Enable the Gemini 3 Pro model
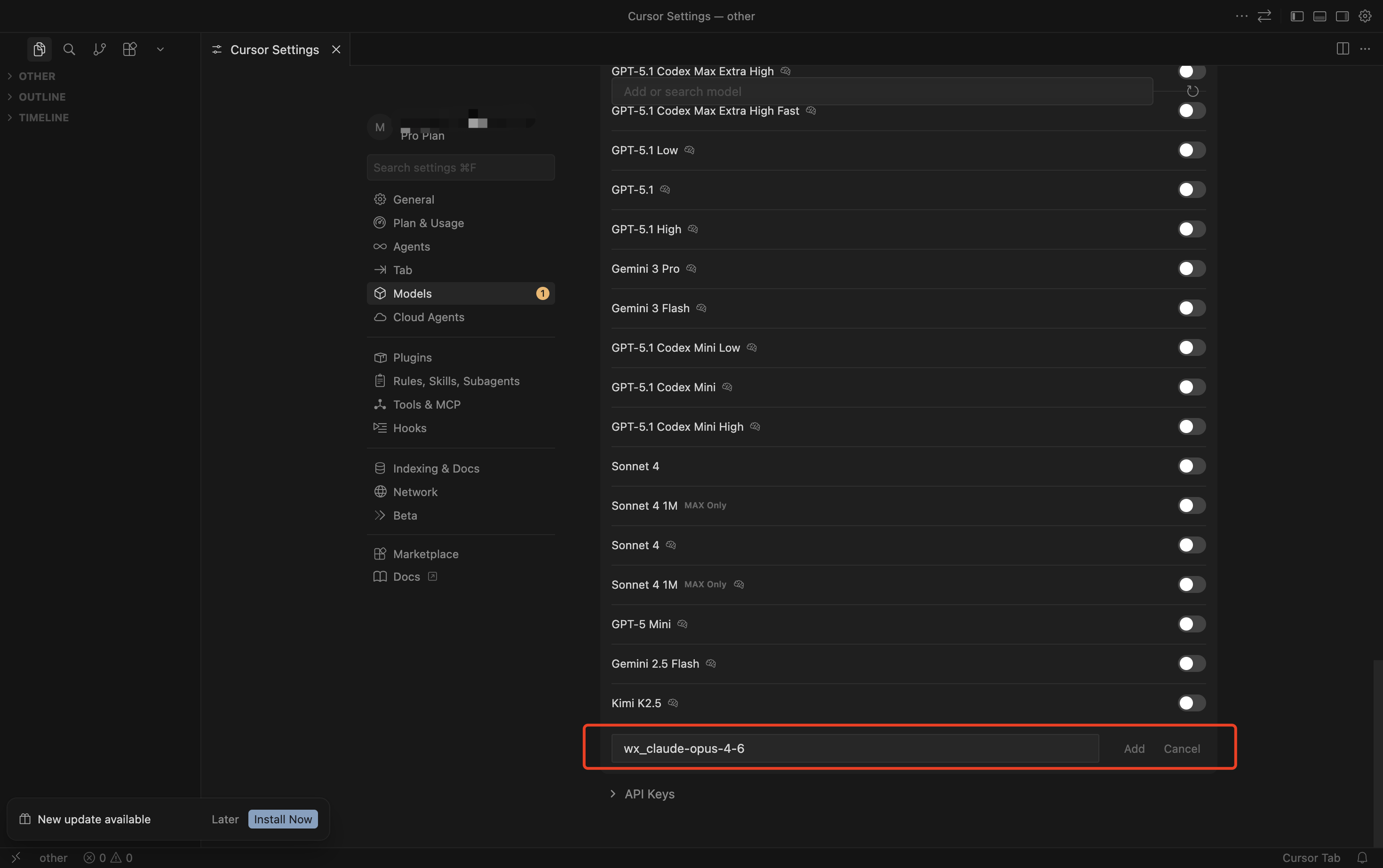 [x=1191, y=268]
